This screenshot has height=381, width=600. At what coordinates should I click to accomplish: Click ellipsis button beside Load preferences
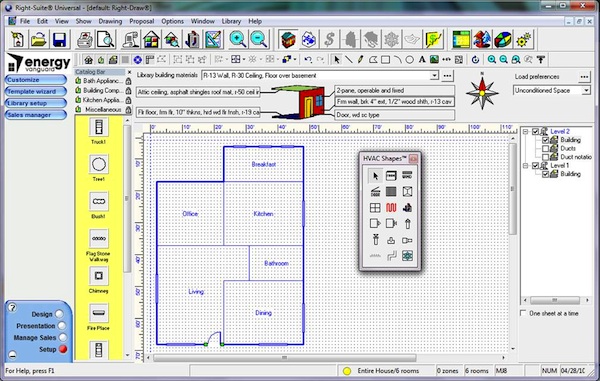pos(584,77)
